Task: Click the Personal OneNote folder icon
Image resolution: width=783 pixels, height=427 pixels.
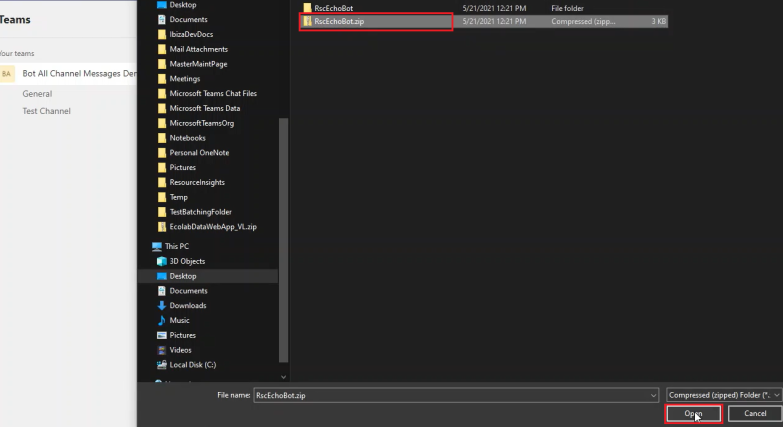Action: tap(161, 153)
